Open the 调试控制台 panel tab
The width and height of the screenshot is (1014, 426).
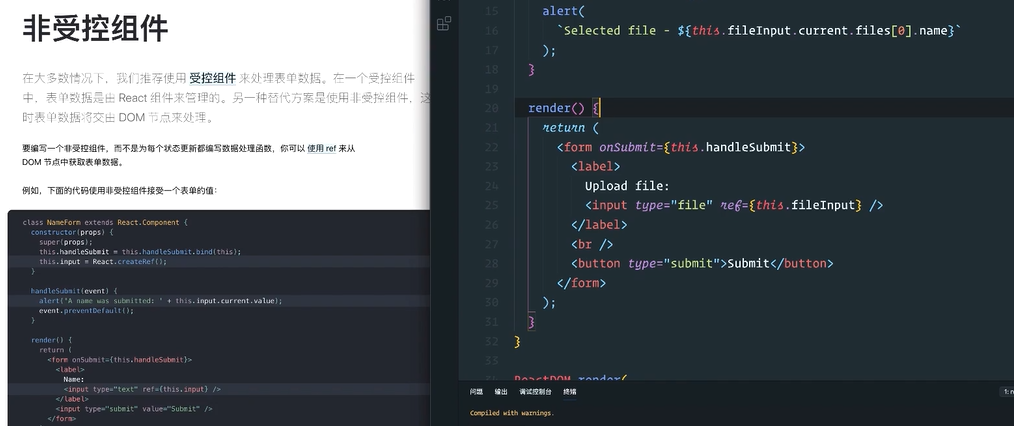pos(535,392)
